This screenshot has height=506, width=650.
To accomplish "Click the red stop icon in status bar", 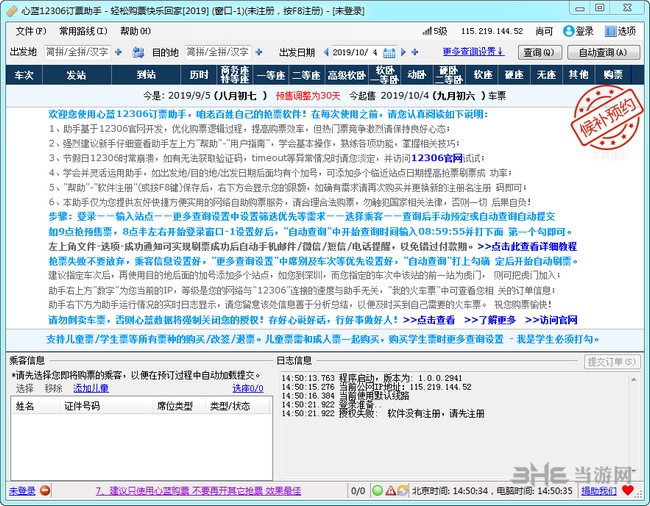I will (x=45, y=491).
